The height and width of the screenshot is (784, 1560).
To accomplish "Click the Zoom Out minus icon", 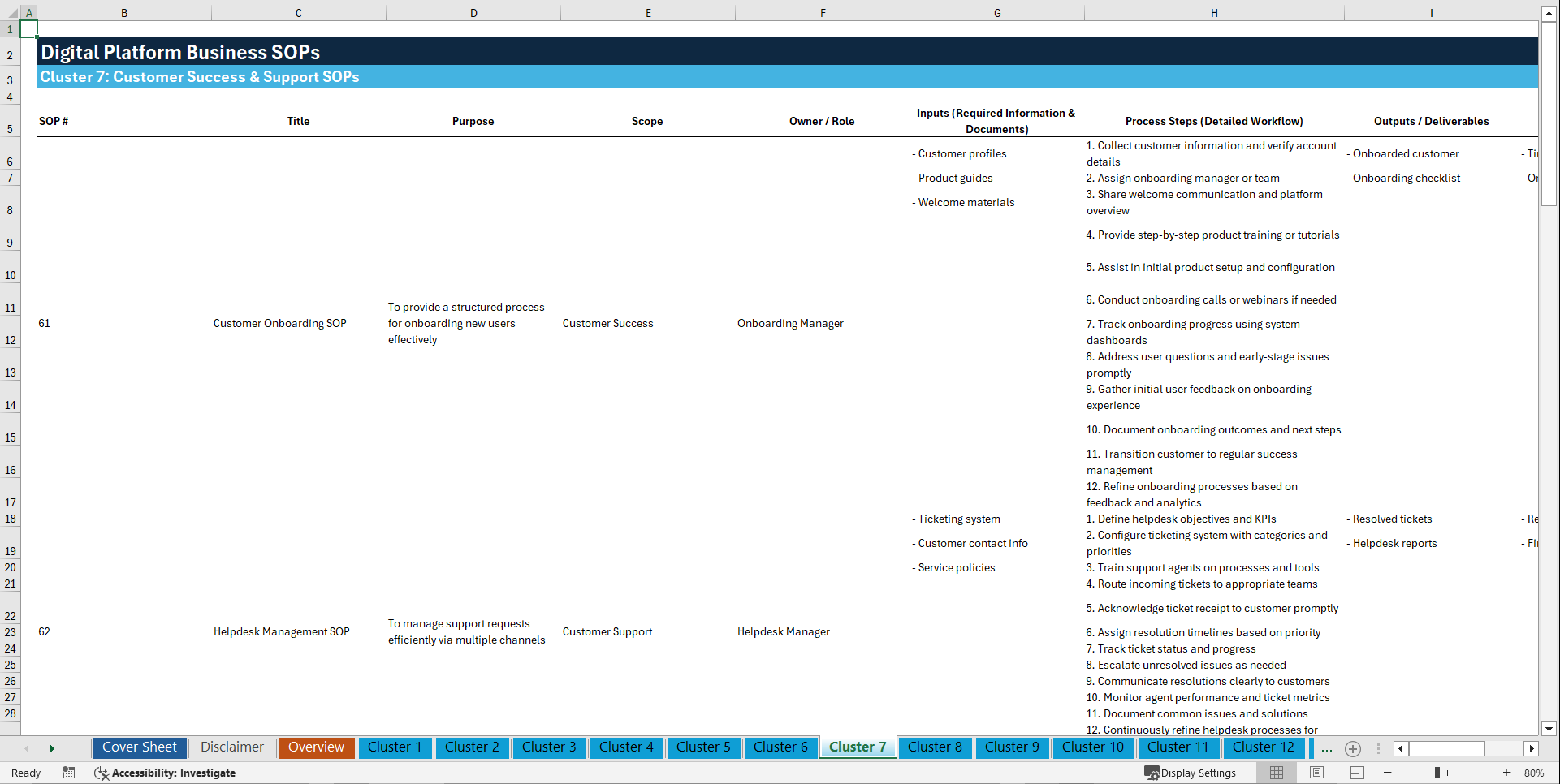I will 1388,773.
